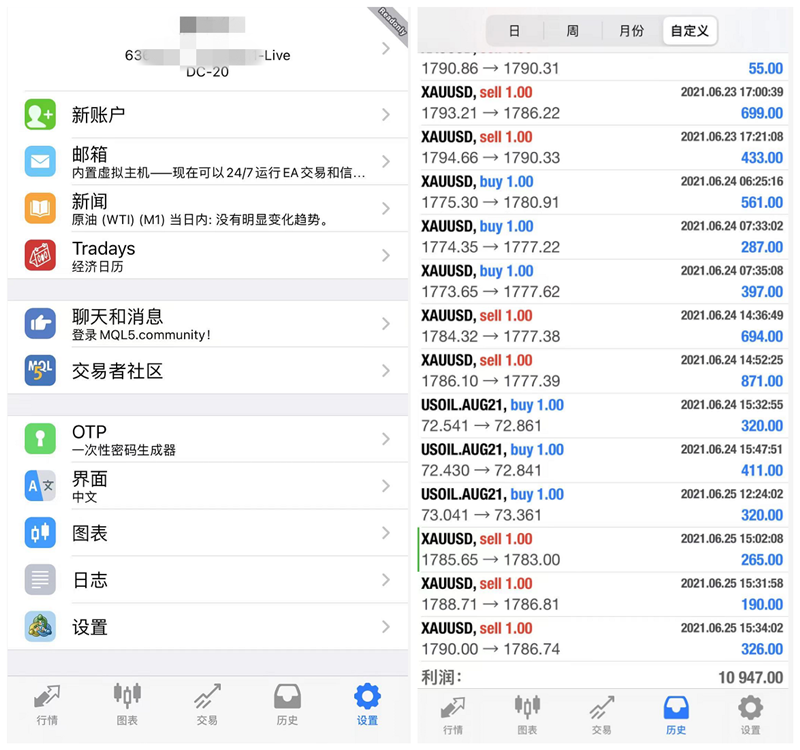The height and width of the screenshot is (750, 800).
Task: Open the MQL5 traders community icon
Action: 40,370
